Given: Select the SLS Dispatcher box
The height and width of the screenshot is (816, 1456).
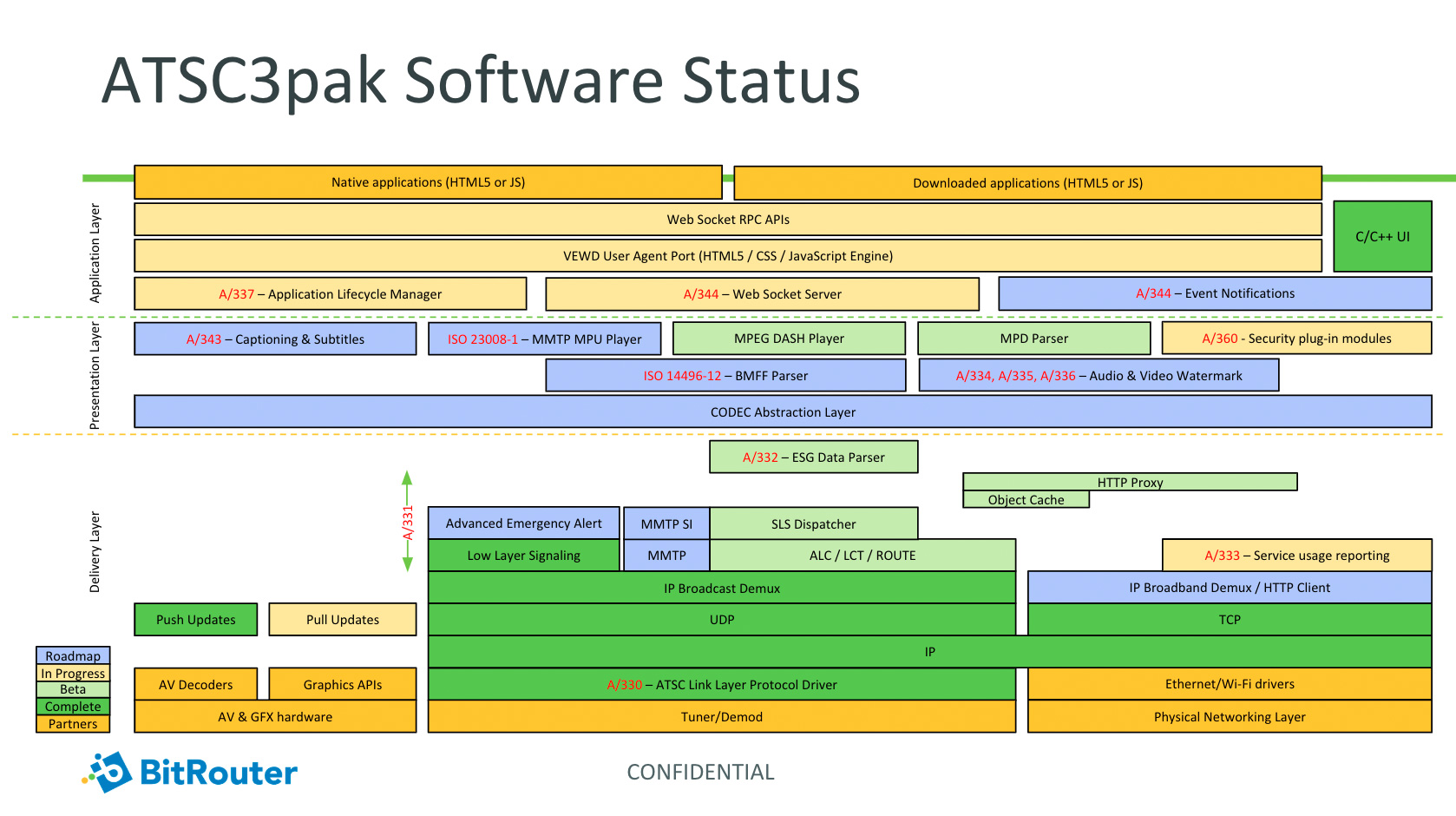Looking at the screenshot, I should click(x=813, y=523).
